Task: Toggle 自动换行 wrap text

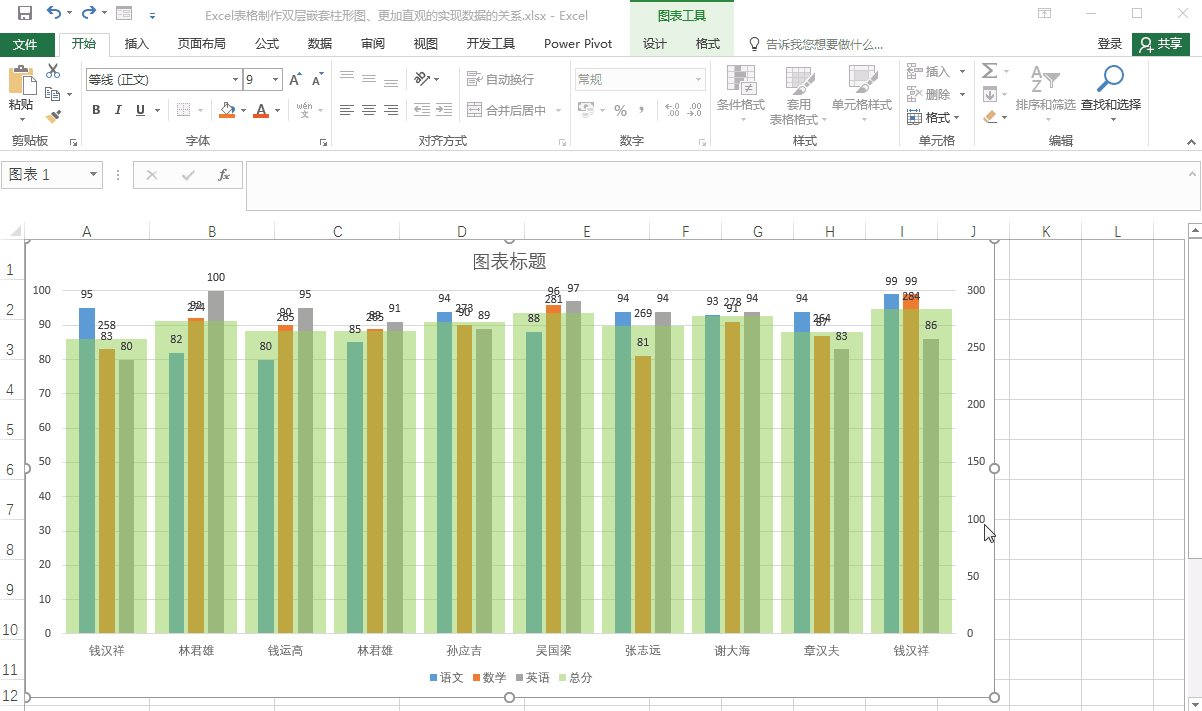Action: (501, 79)
